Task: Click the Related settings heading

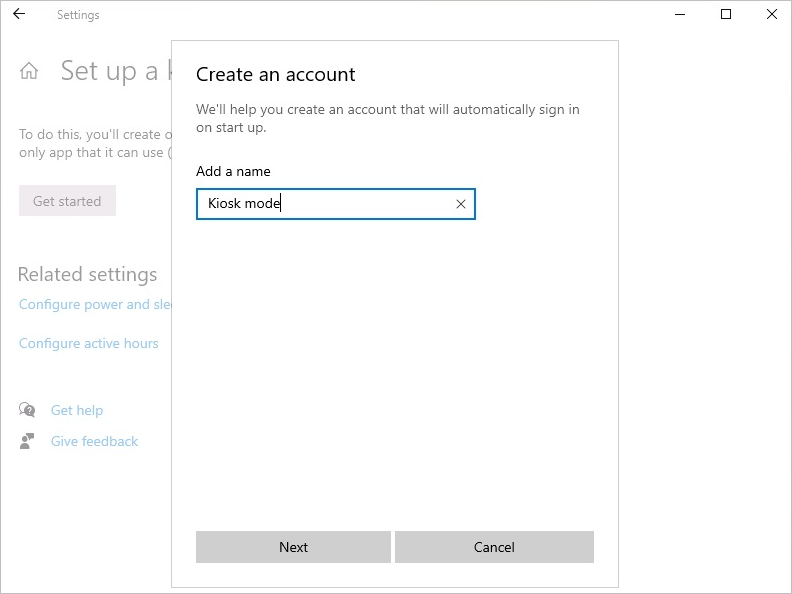Action: click(x=87, y=274)
